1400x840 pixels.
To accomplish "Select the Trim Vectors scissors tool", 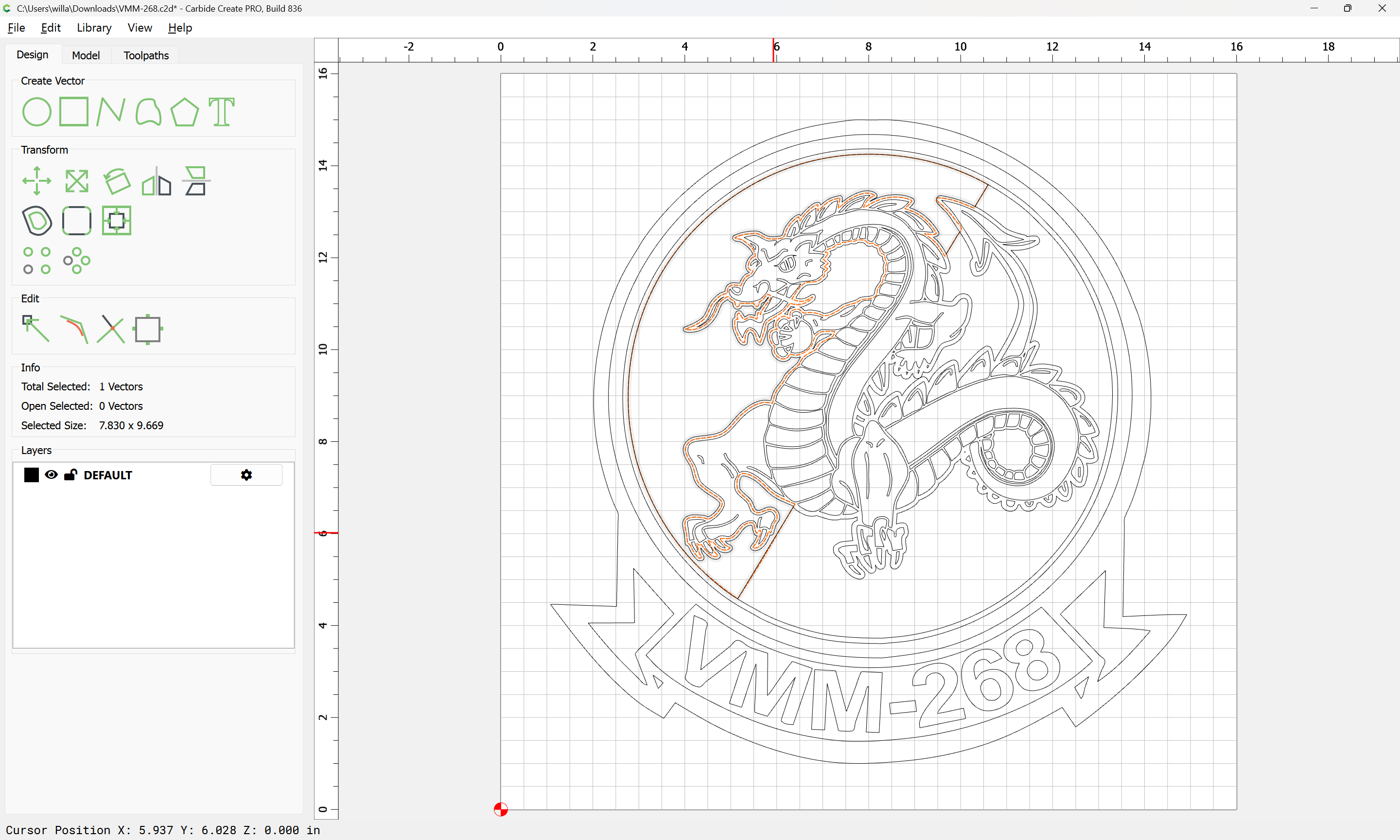I will 110,329.
